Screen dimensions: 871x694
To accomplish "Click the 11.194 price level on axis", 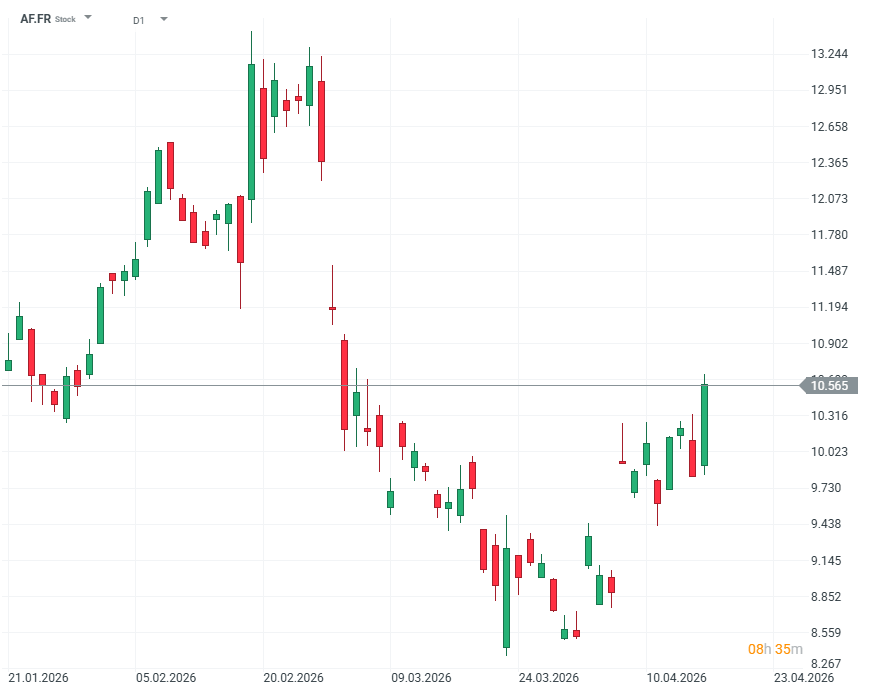I will point(831,307).
